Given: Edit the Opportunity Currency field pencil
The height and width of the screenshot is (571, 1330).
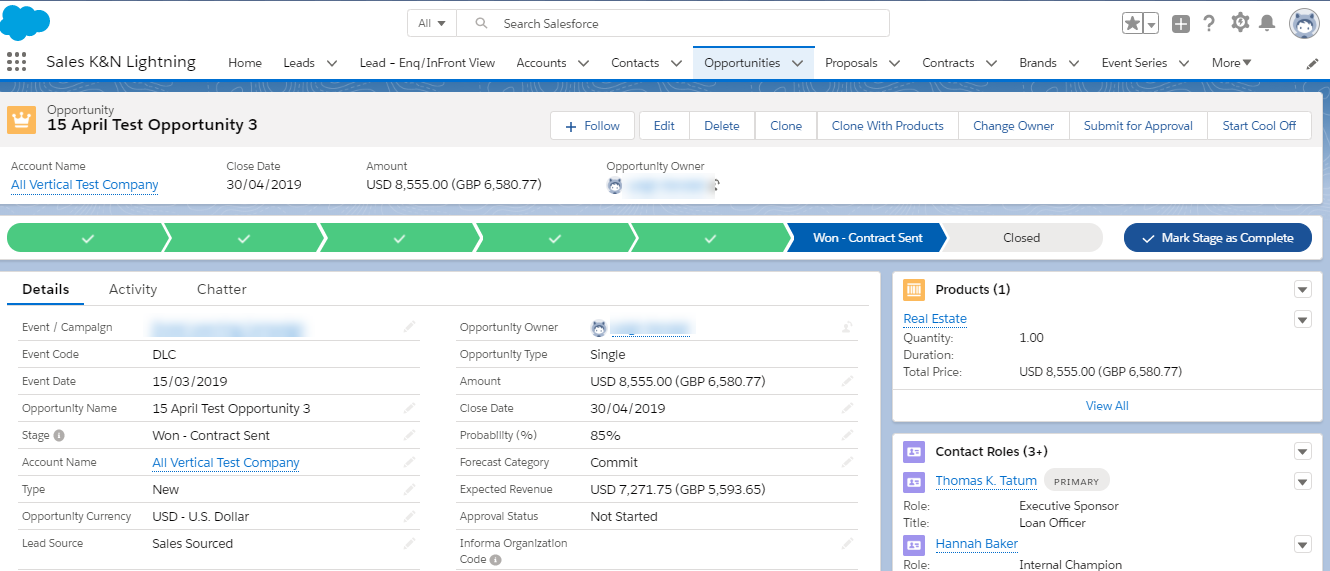Looking at the screenshot, I should 409,516.
